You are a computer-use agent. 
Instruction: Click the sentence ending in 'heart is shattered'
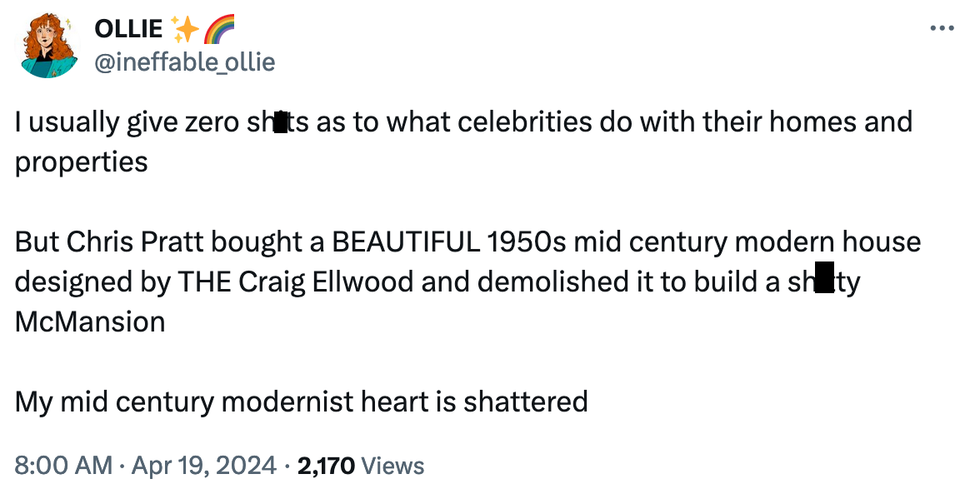(300, 402)
